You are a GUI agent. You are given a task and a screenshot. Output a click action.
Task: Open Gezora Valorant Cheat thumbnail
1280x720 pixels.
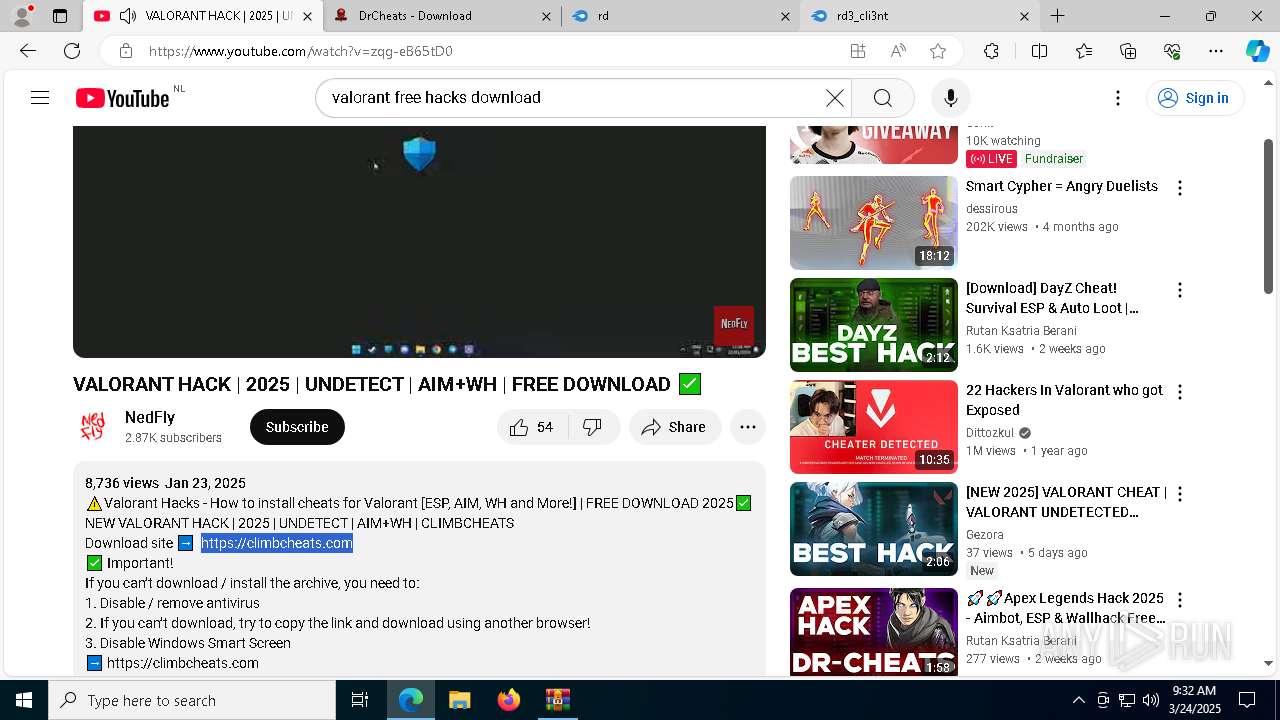(x=874, y=529)
